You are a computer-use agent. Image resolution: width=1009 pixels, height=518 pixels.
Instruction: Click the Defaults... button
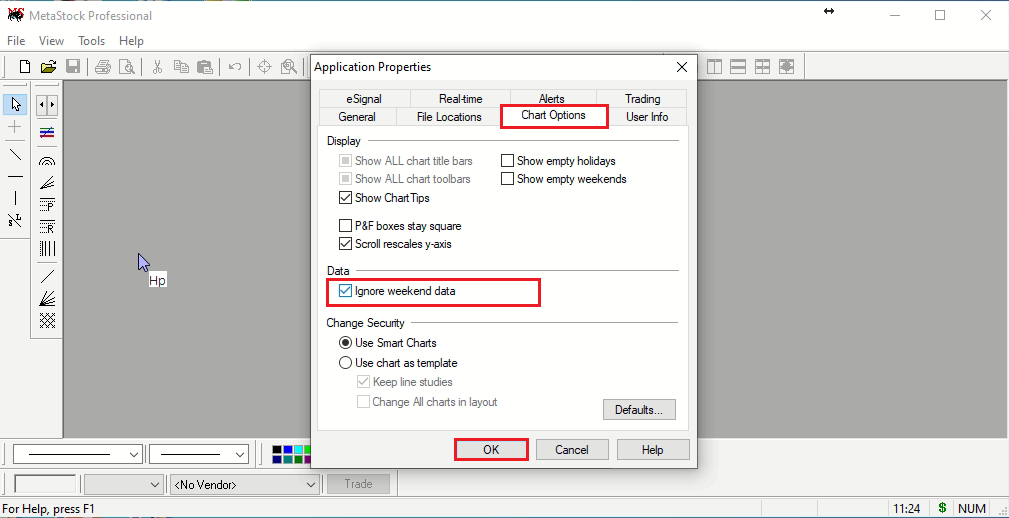coord(639,410)
